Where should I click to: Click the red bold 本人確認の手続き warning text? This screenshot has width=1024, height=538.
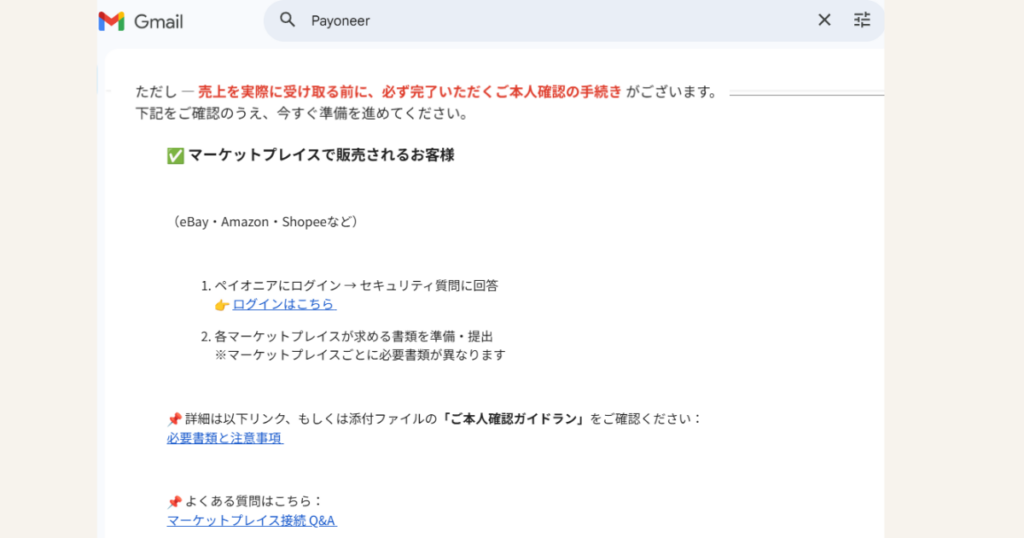click(410, 92)
